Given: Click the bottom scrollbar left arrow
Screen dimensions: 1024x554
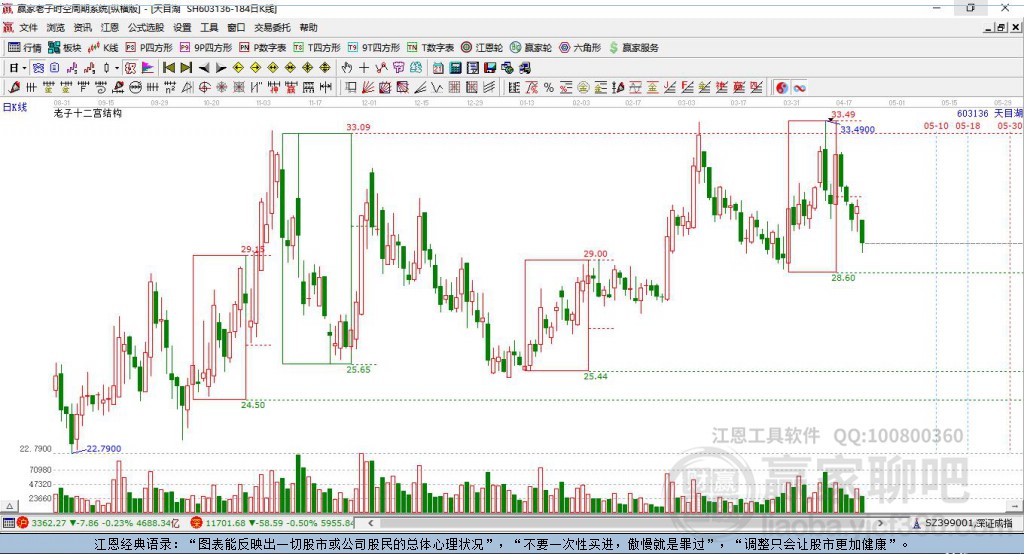Looking at the screenshot, I should pos(371,523).
